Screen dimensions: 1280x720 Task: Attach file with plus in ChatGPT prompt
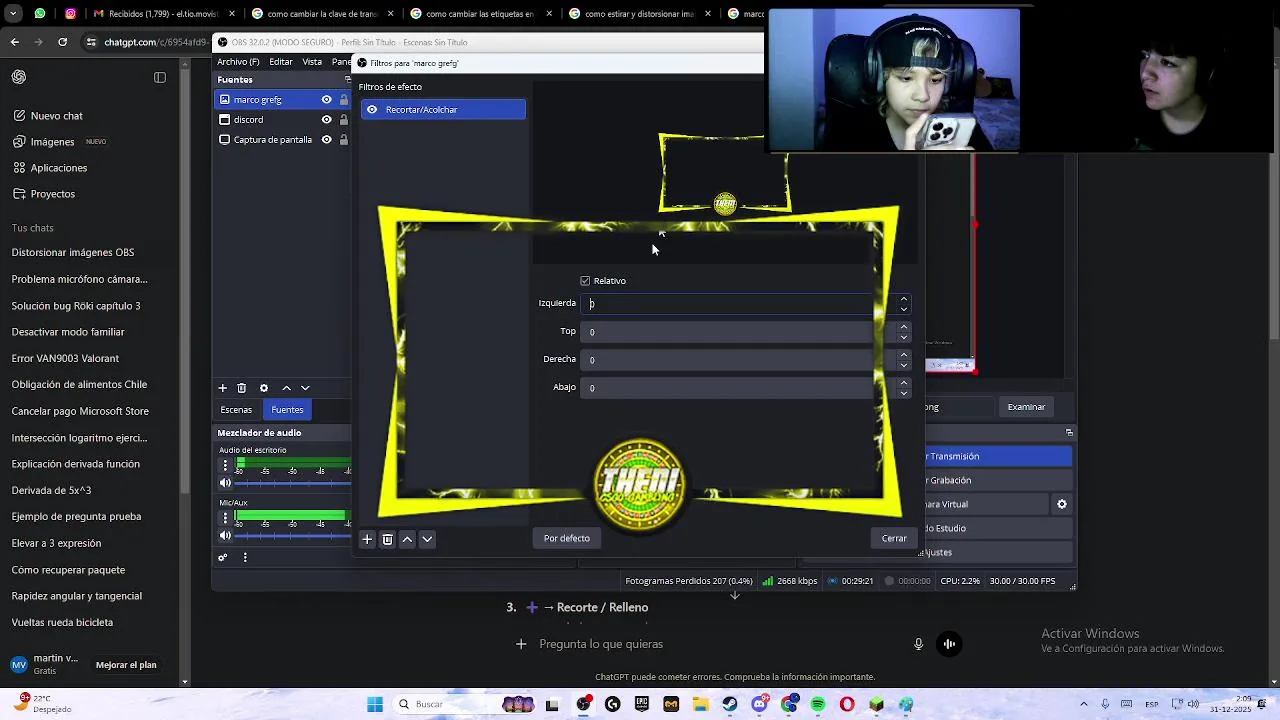click(521, 644)
